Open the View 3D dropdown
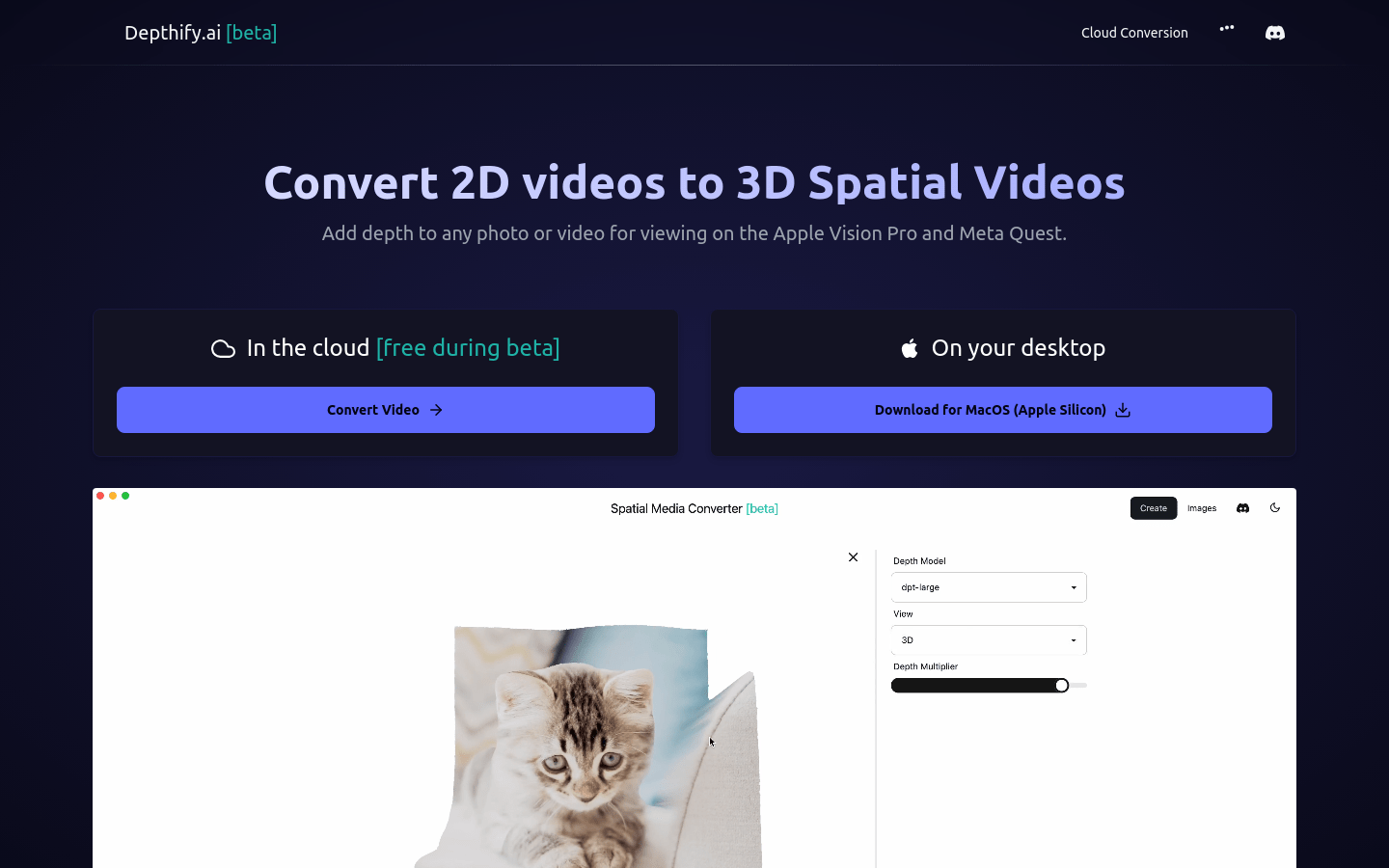The width and height of the screenshot is (1389, 868). point(989,640)
